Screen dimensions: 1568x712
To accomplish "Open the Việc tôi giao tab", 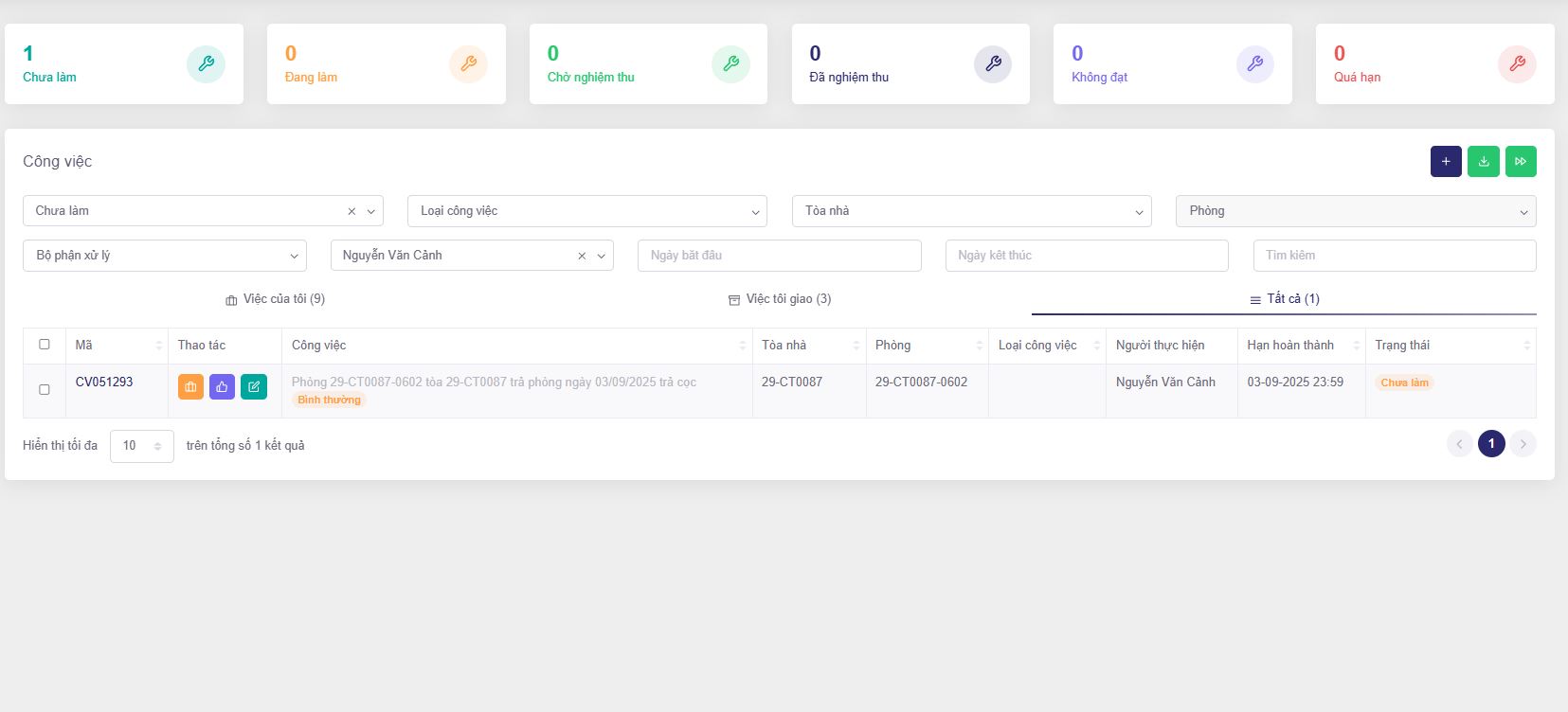I will 780,299.
